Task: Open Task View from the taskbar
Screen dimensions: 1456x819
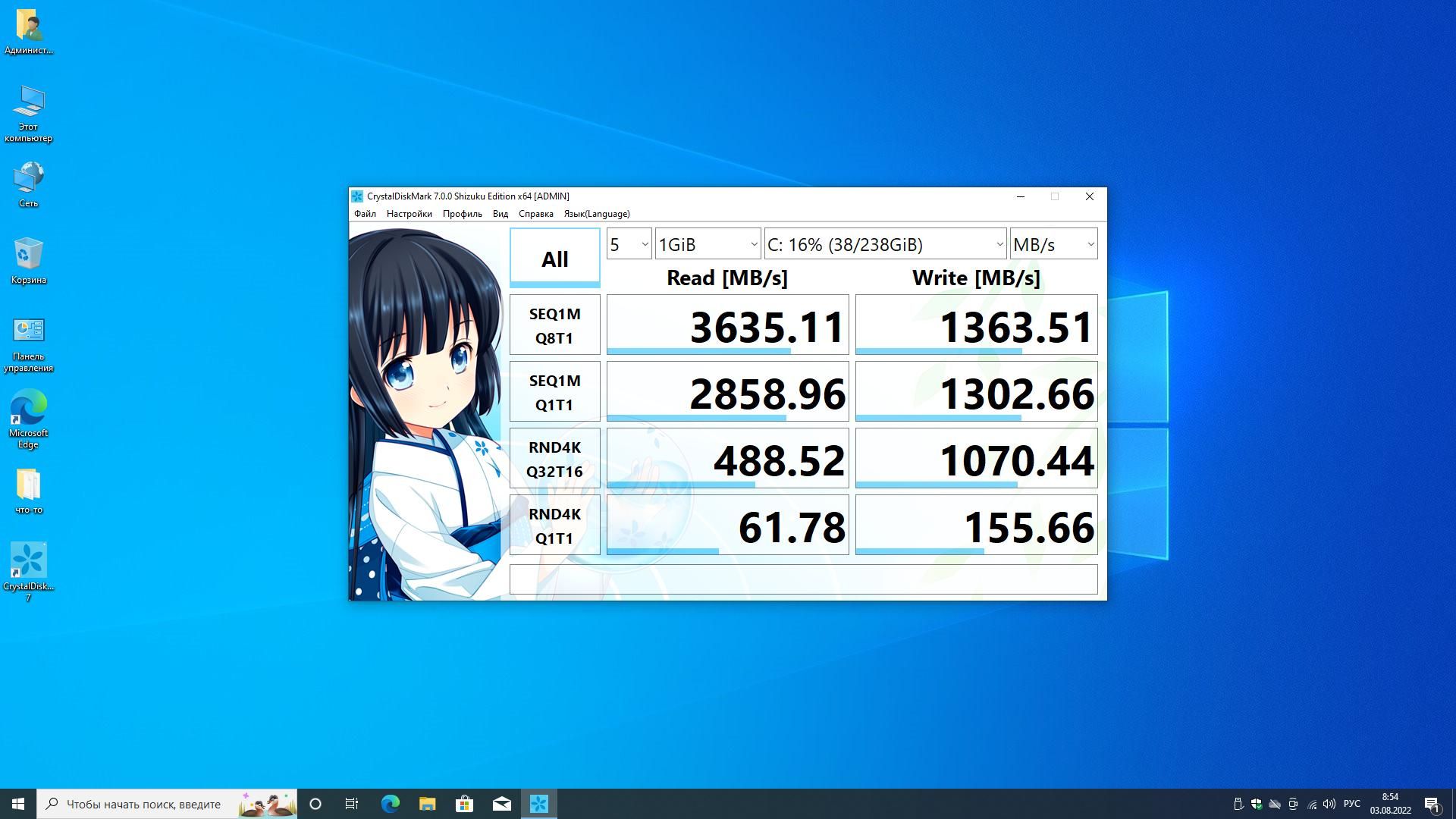Action: pyautogui.click(x=352, y=804)
